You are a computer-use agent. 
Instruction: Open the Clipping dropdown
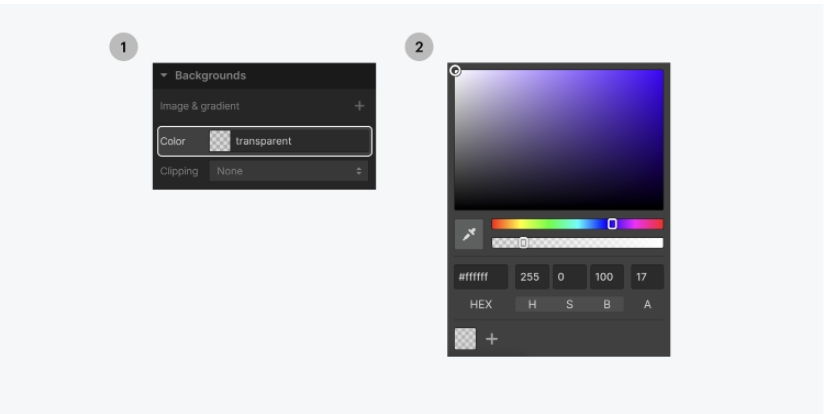(x=289, y=171)
